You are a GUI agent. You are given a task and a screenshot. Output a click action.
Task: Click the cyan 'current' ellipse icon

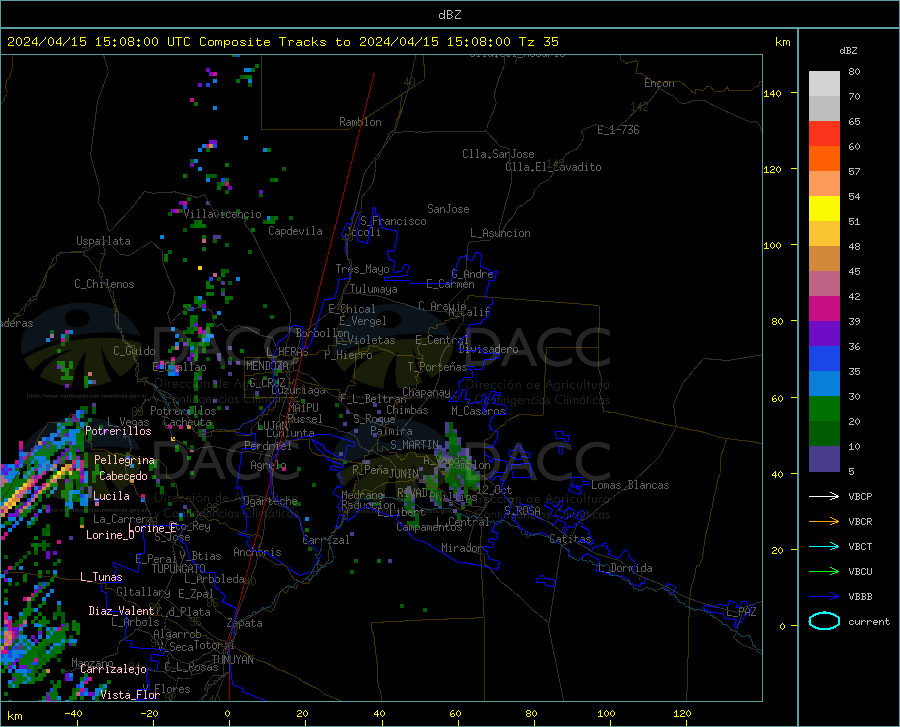(824, 621)
